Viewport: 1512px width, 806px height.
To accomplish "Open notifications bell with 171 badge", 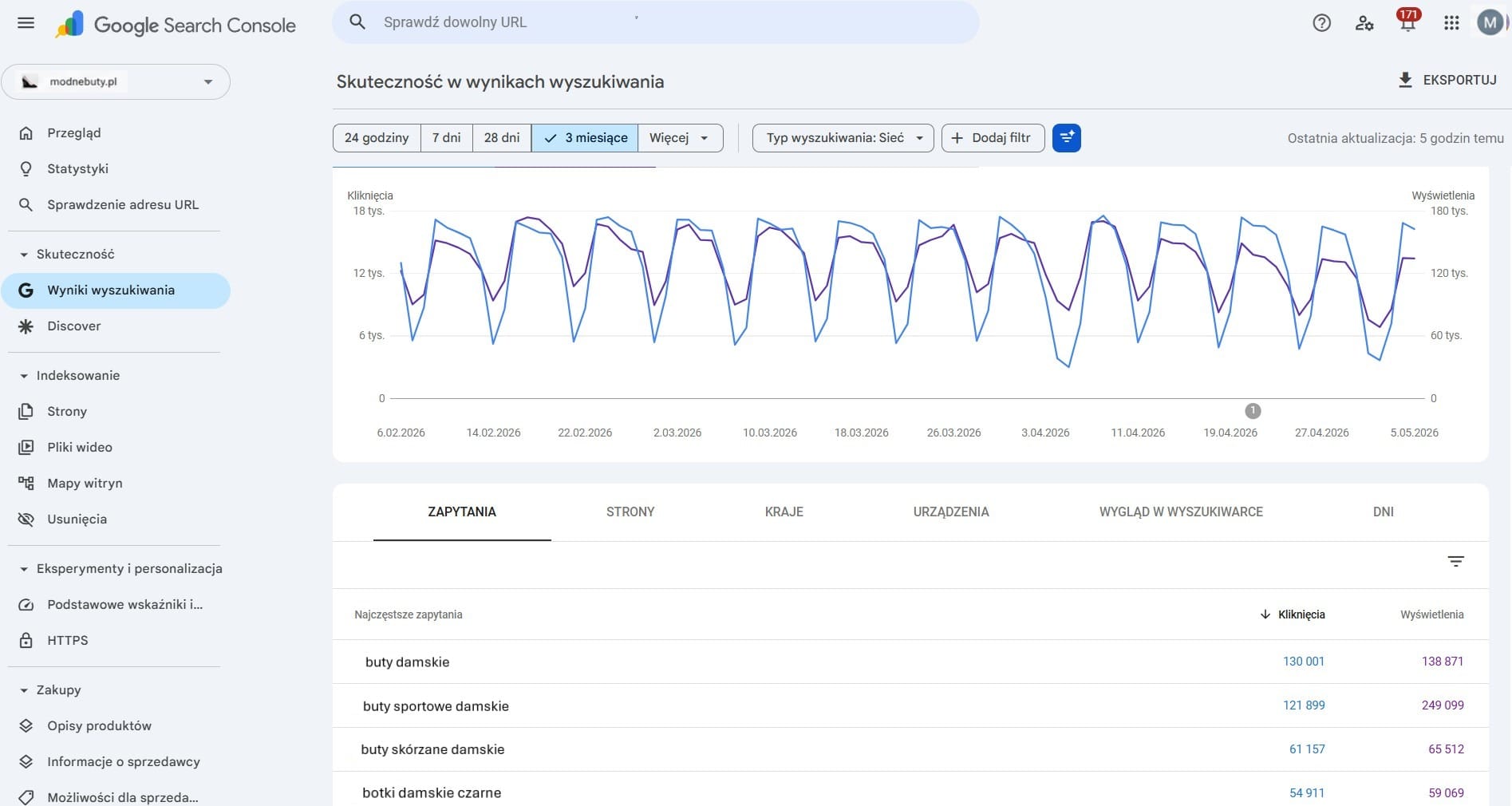I will [1407, 22].
